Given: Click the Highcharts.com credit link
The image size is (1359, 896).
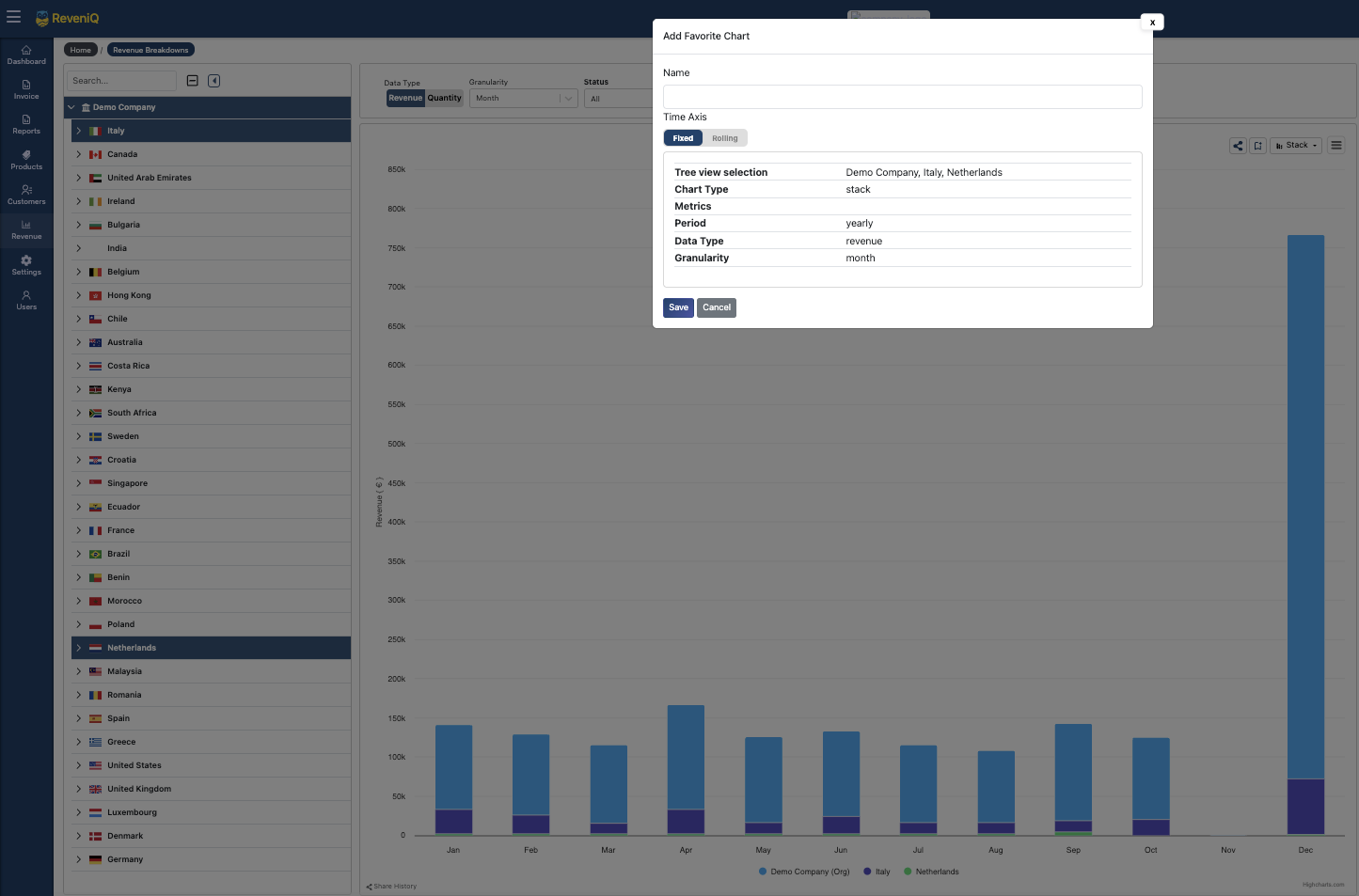Looking at the screenshot, I should pos(1323,885).
